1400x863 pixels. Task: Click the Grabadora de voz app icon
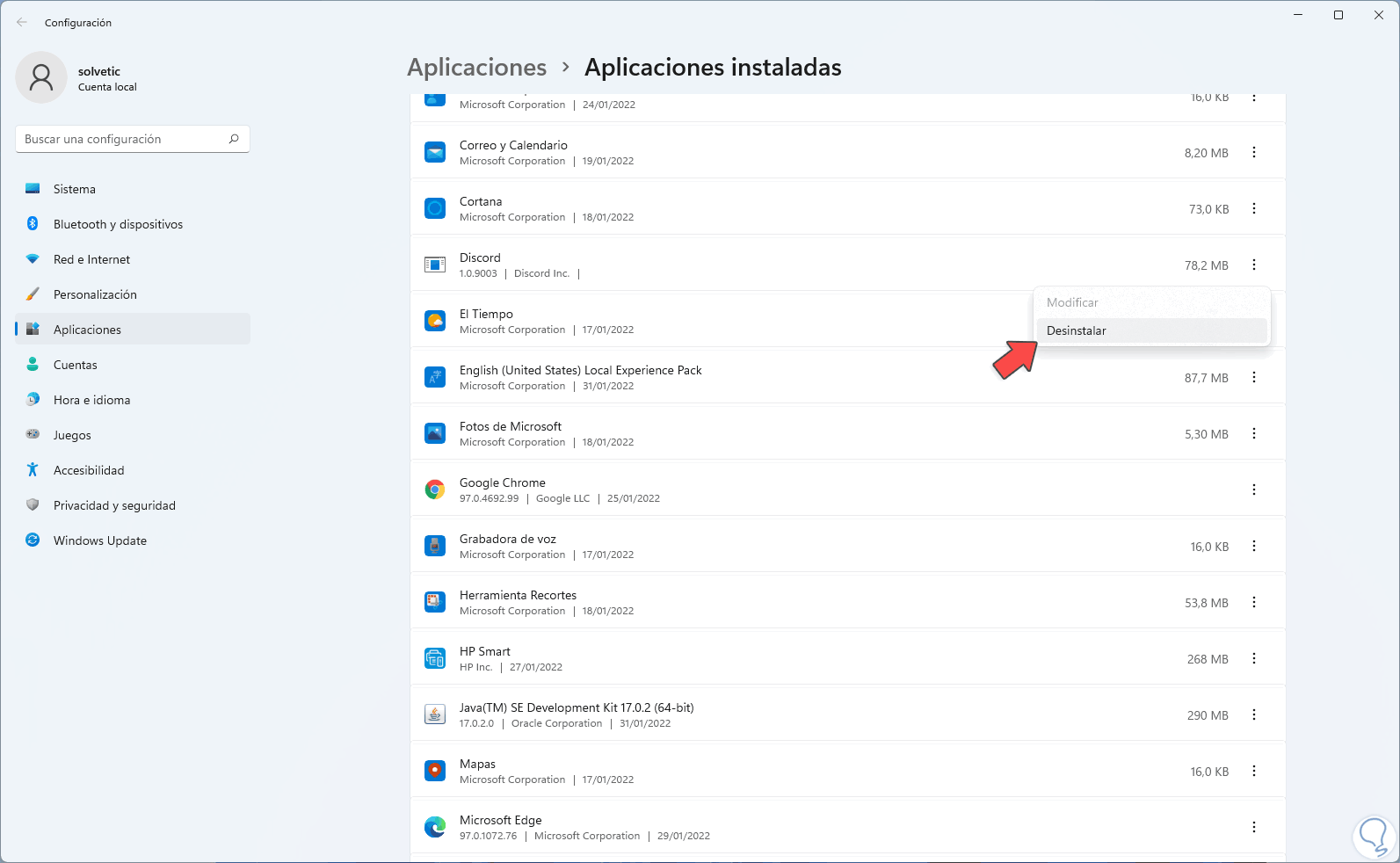tap(435, 547)
